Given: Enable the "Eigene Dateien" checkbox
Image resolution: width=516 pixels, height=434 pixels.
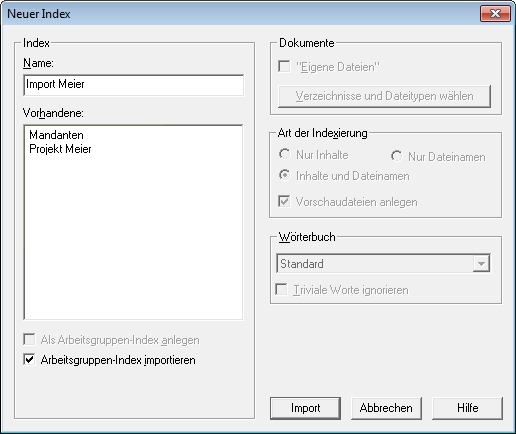Looking at the screenshot, I should [x=284, y=66].
